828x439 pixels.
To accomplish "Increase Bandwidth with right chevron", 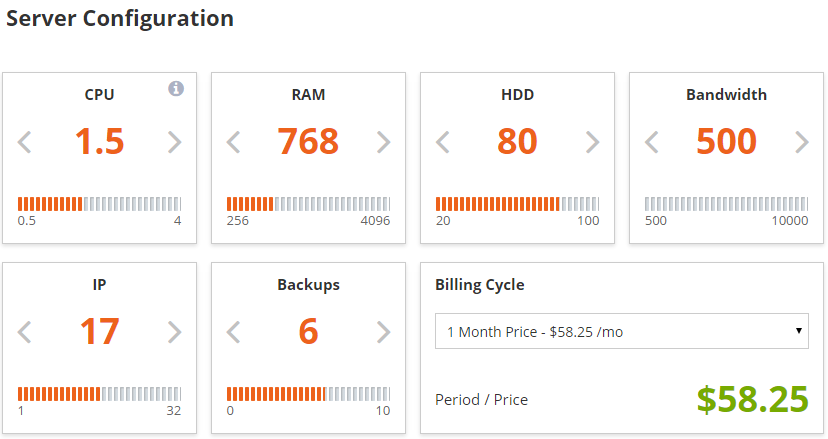I will coord(802,142).
